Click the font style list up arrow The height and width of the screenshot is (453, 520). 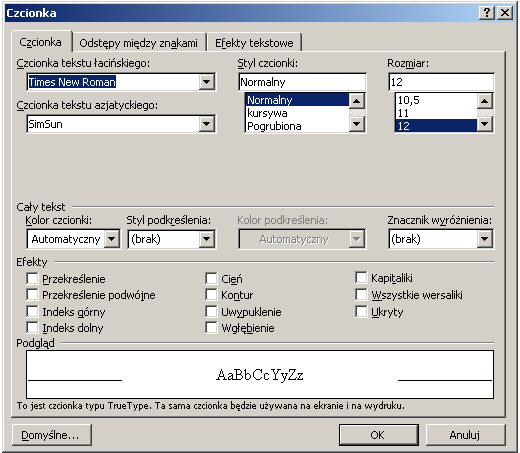coord(357,101)
